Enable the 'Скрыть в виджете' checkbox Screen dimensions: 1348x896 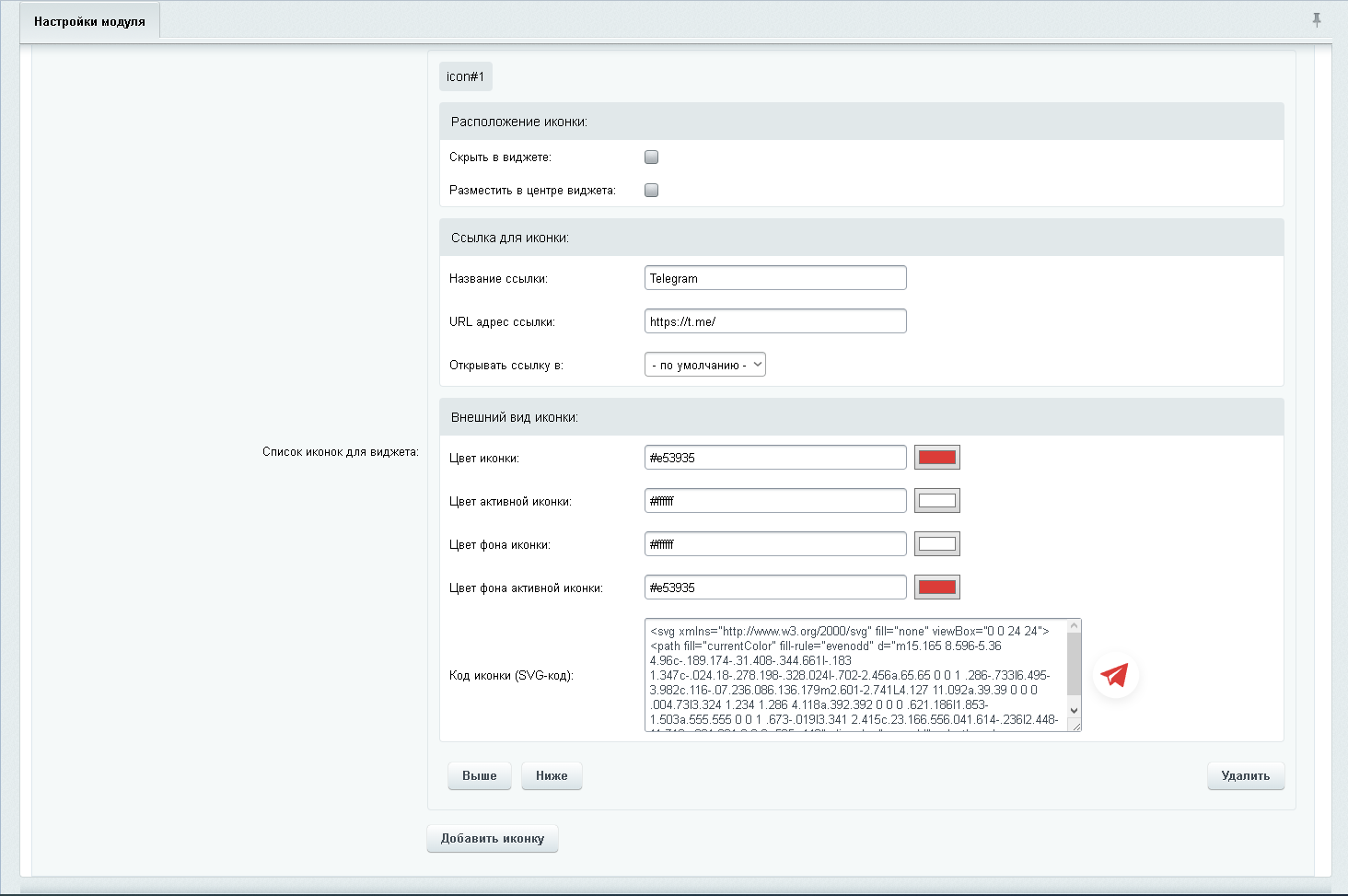(652, 157)
